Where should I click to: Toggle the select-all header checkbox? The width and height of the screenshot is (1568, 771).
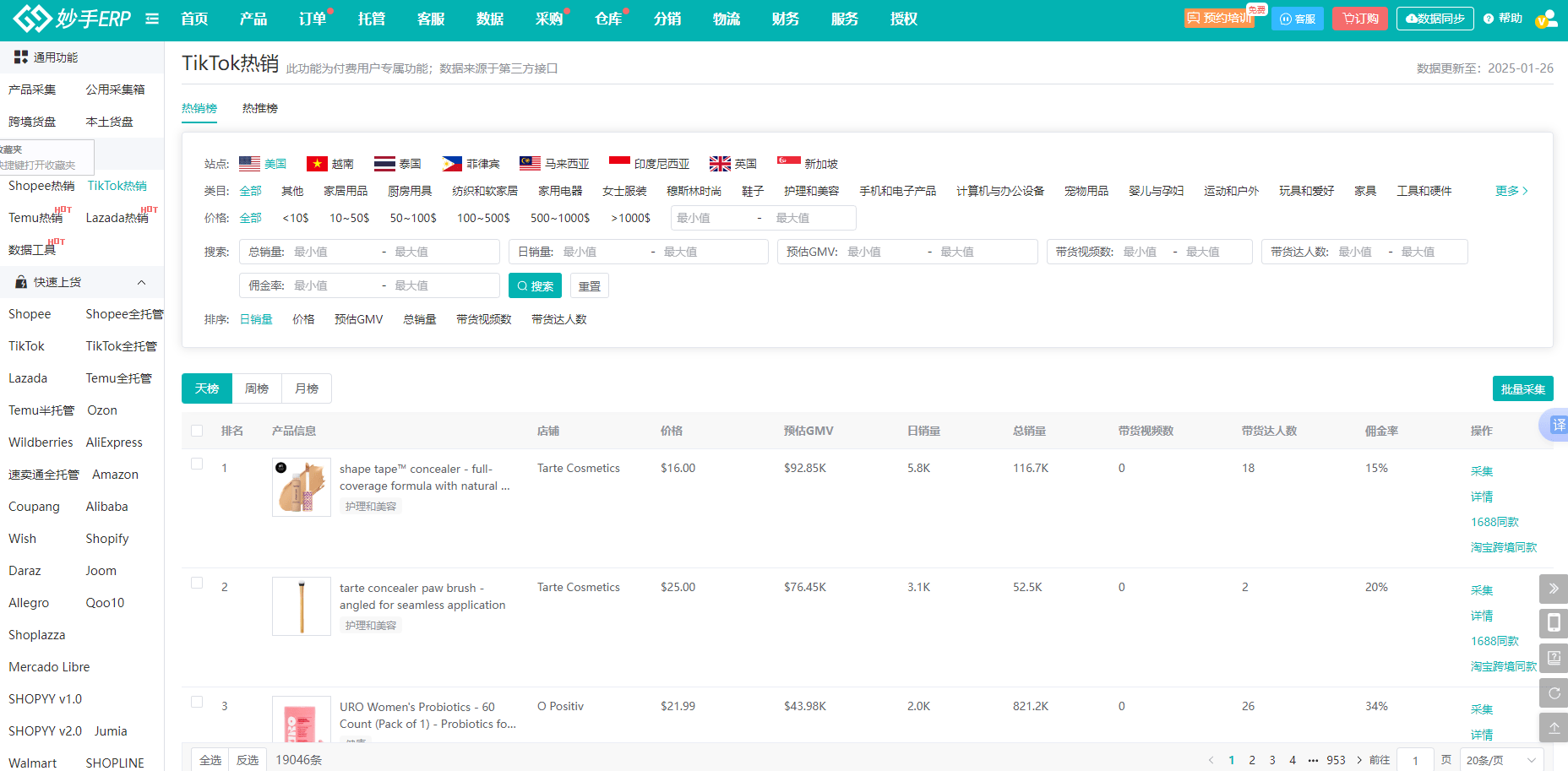[x=197, y=431]
